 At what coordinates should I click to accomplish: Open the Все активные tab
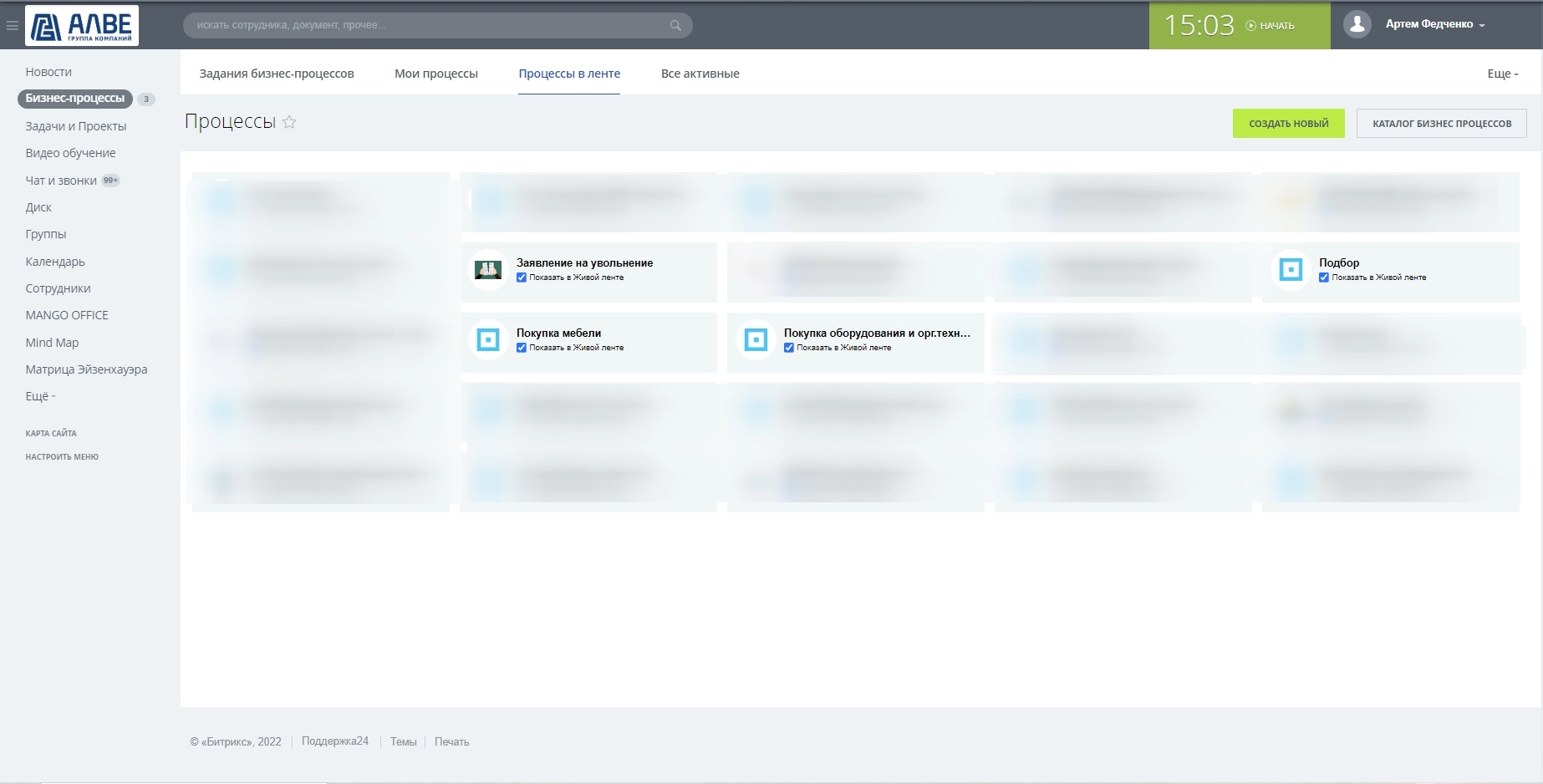(700, 74)
